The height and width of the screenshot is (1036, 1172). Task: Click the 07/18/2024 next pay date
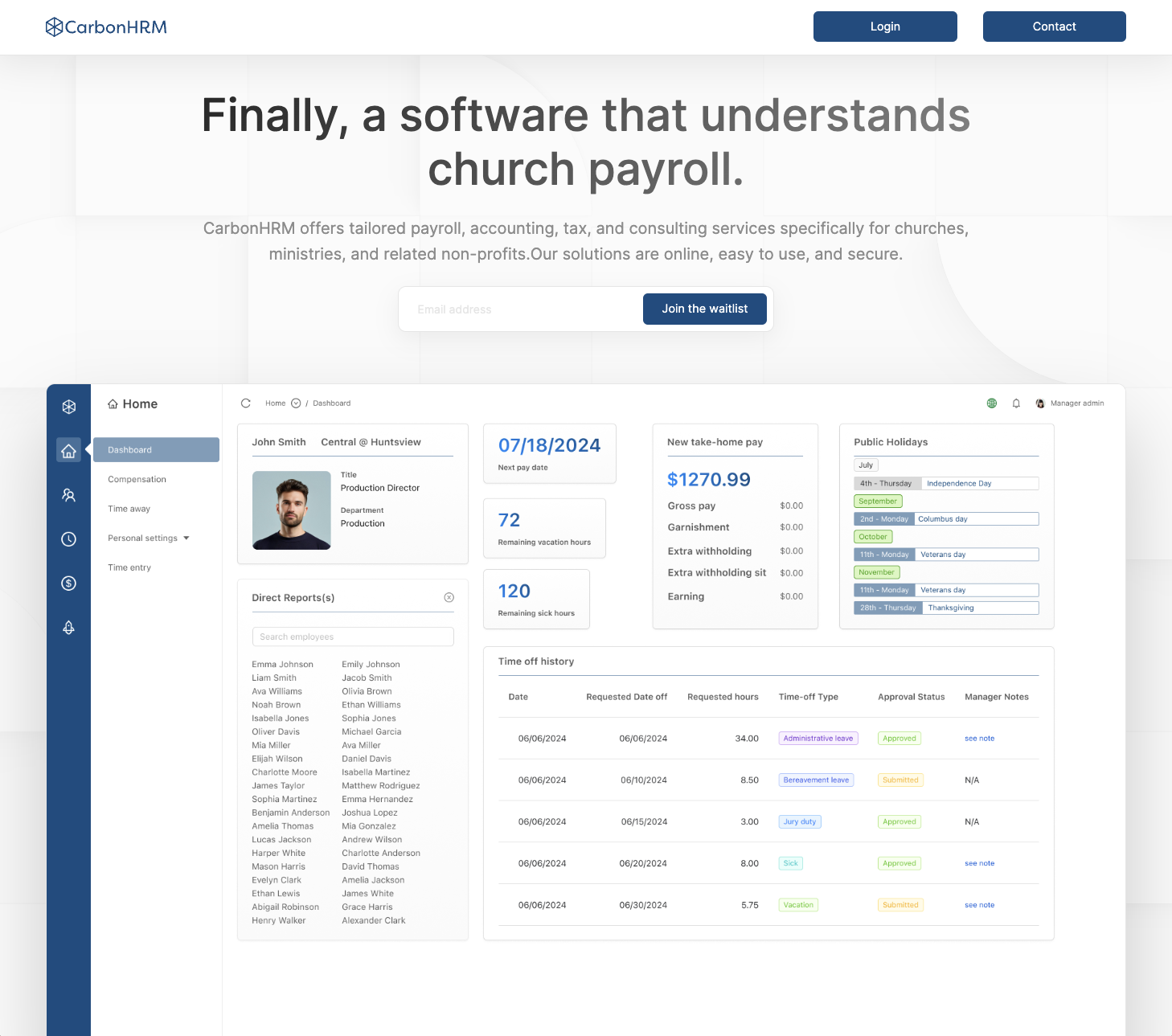(x=549, y=445)
